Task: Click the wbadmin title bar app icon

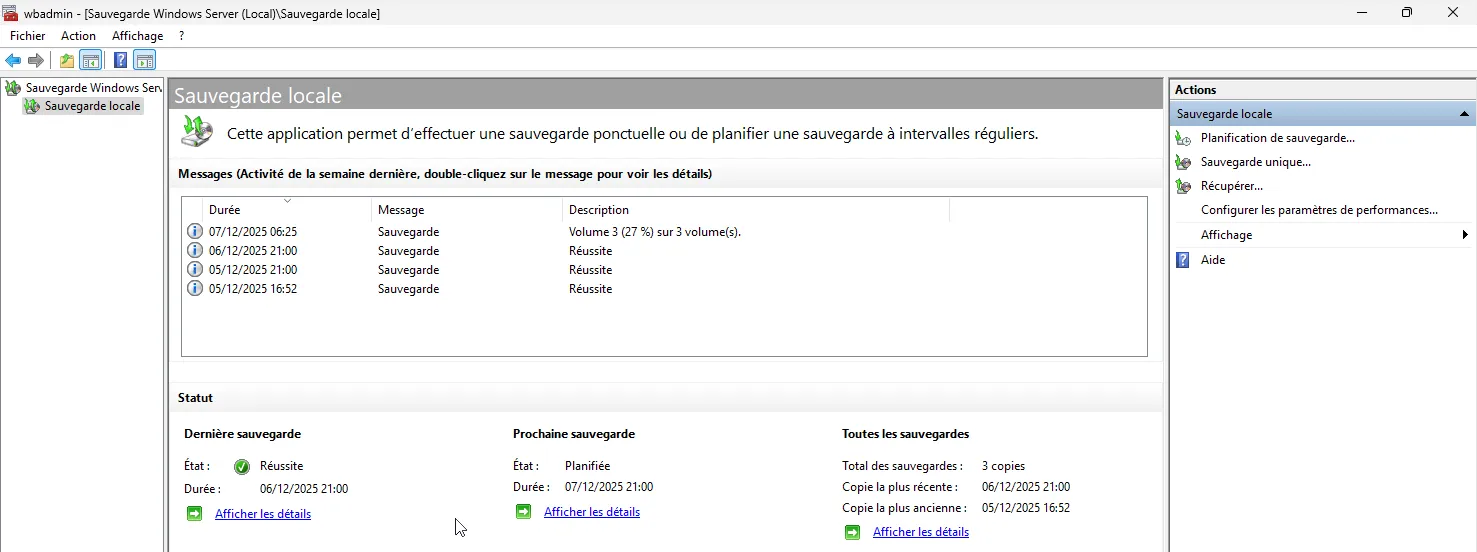Action: [11, 13]
